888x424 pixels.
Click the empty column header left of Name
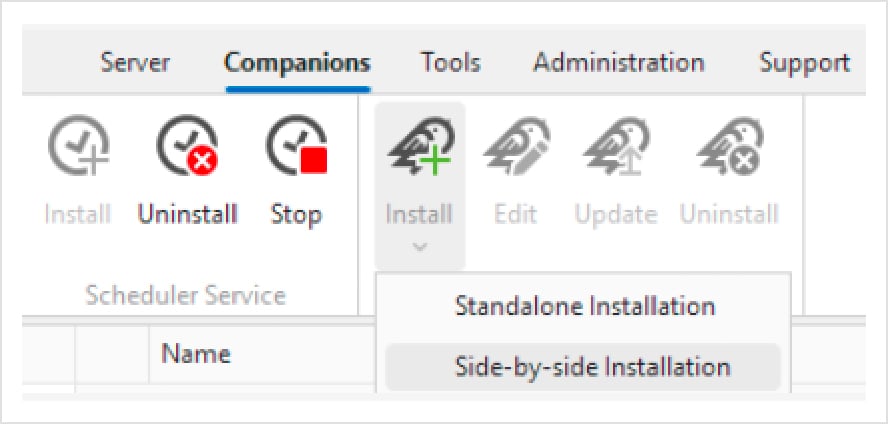coord(112,354)
